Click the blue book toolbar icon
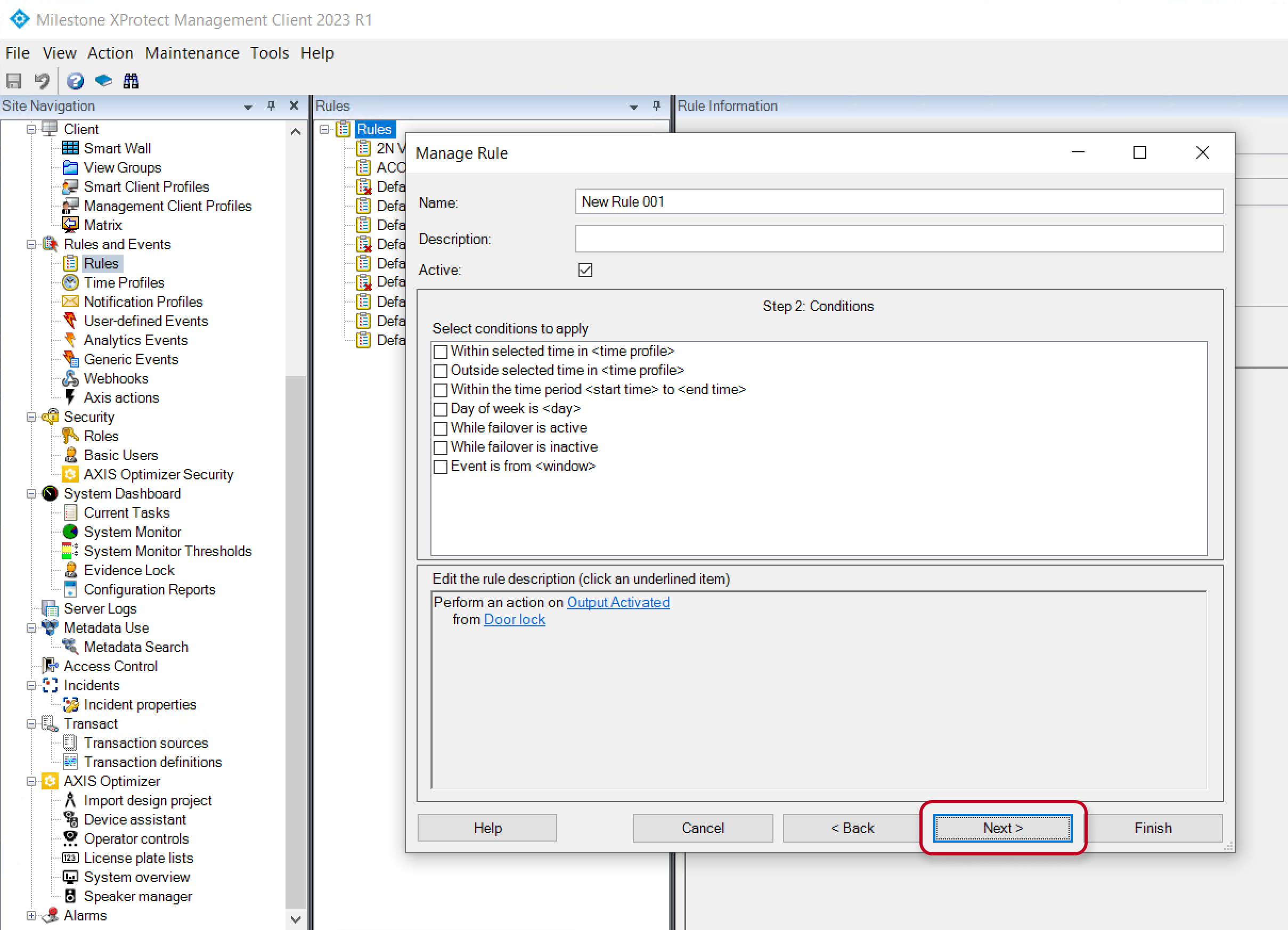Viewport: 1288px width, 930px height. tap(103, 81)
